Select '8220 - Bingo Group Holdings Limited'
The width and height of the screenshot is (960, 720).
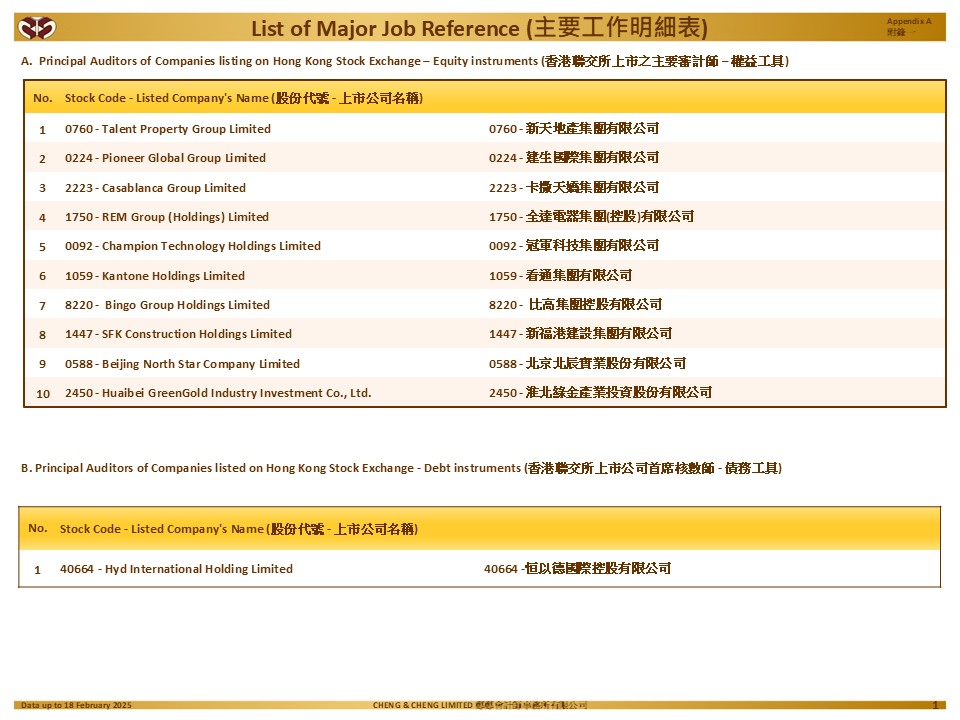(167, 305)
